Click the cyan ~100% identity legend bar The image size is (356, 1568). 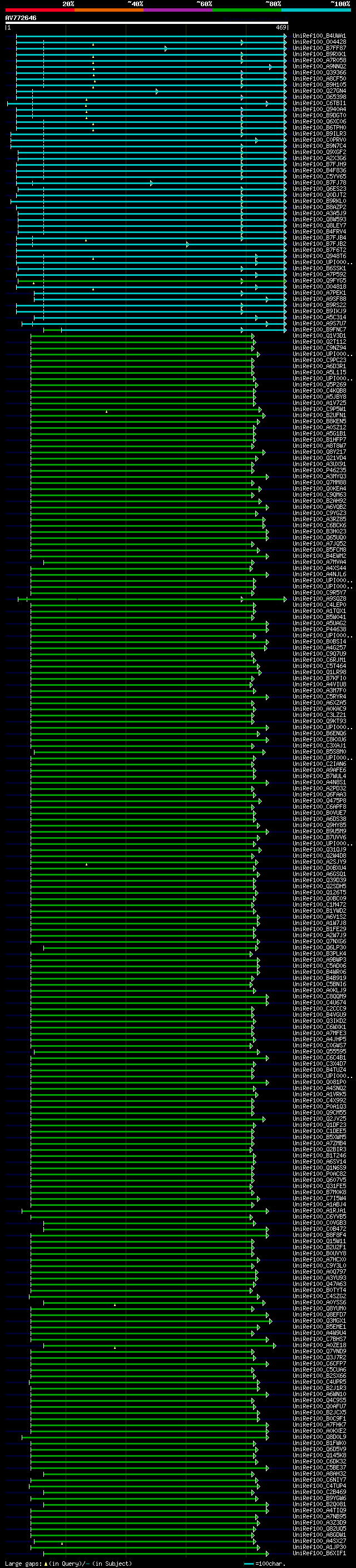pyautogui.click(x=316, y=10)
